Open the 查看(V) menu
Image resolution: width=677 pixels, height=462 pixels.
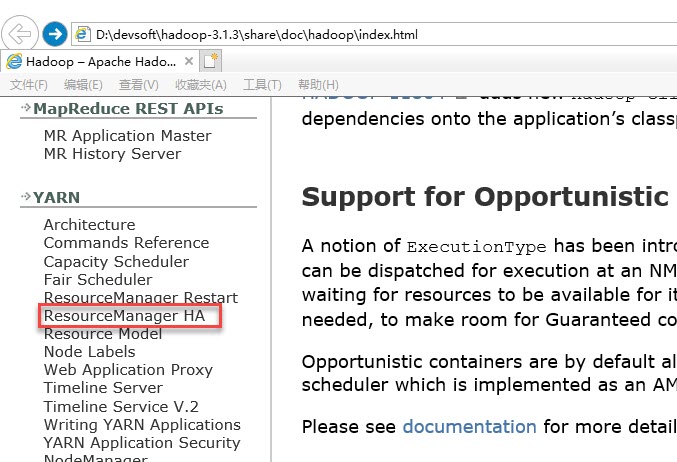click(x=139, y=85)
